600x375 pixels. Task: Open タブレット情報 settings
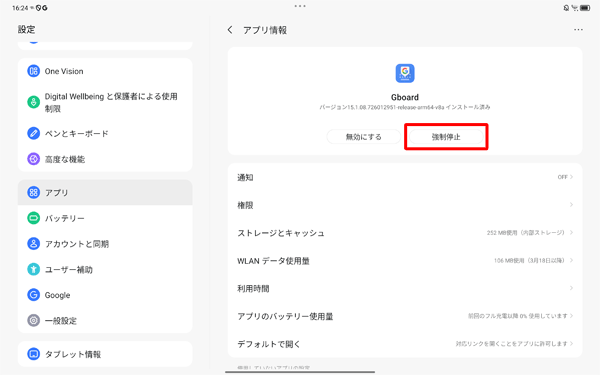(x=105, y=354)
